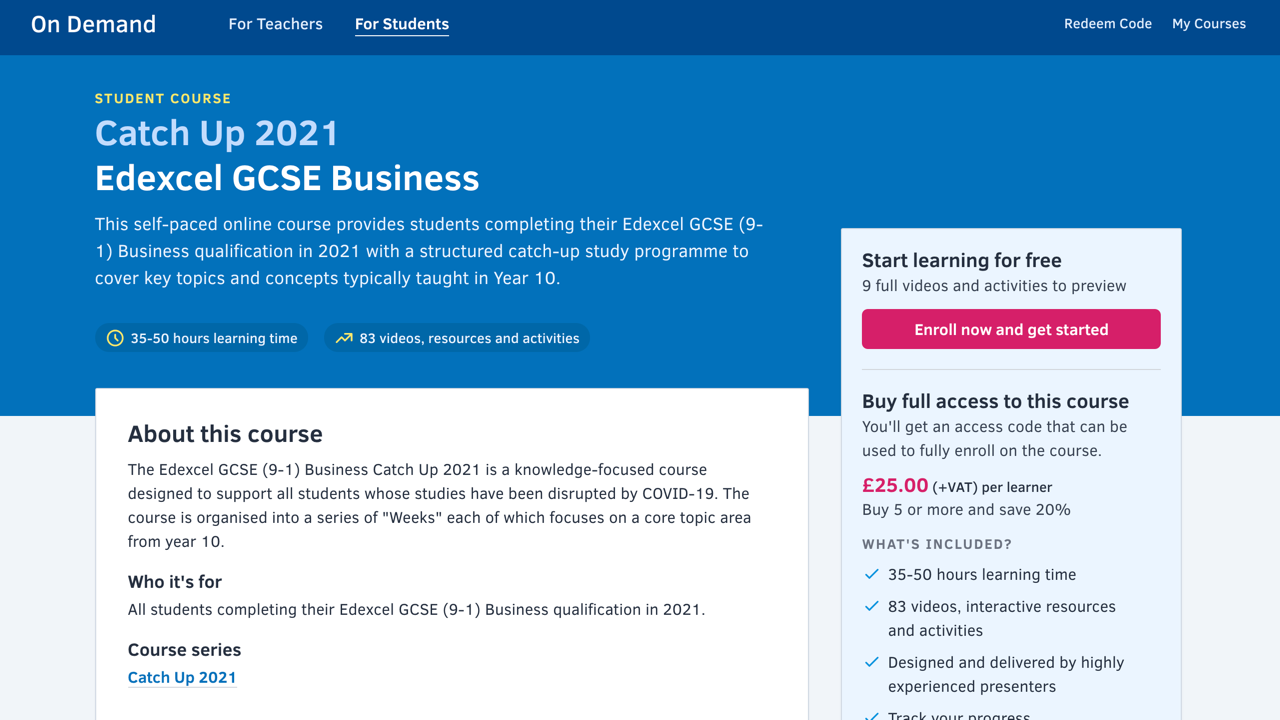Click the About this course heading
The image size is (1280, 720).
(x=225, y=434)
